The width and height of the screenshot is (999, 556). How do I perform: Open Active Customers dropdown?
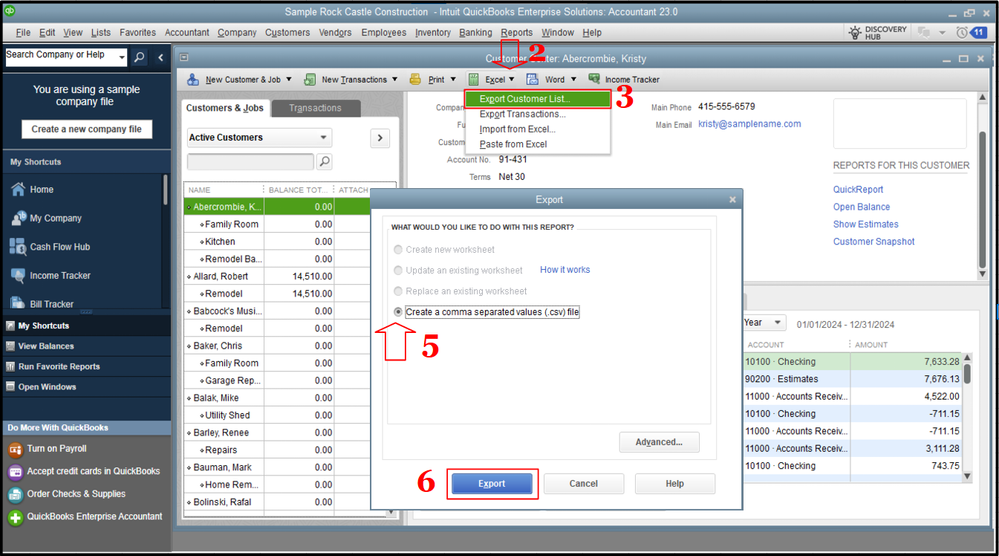tap(259, 138)
